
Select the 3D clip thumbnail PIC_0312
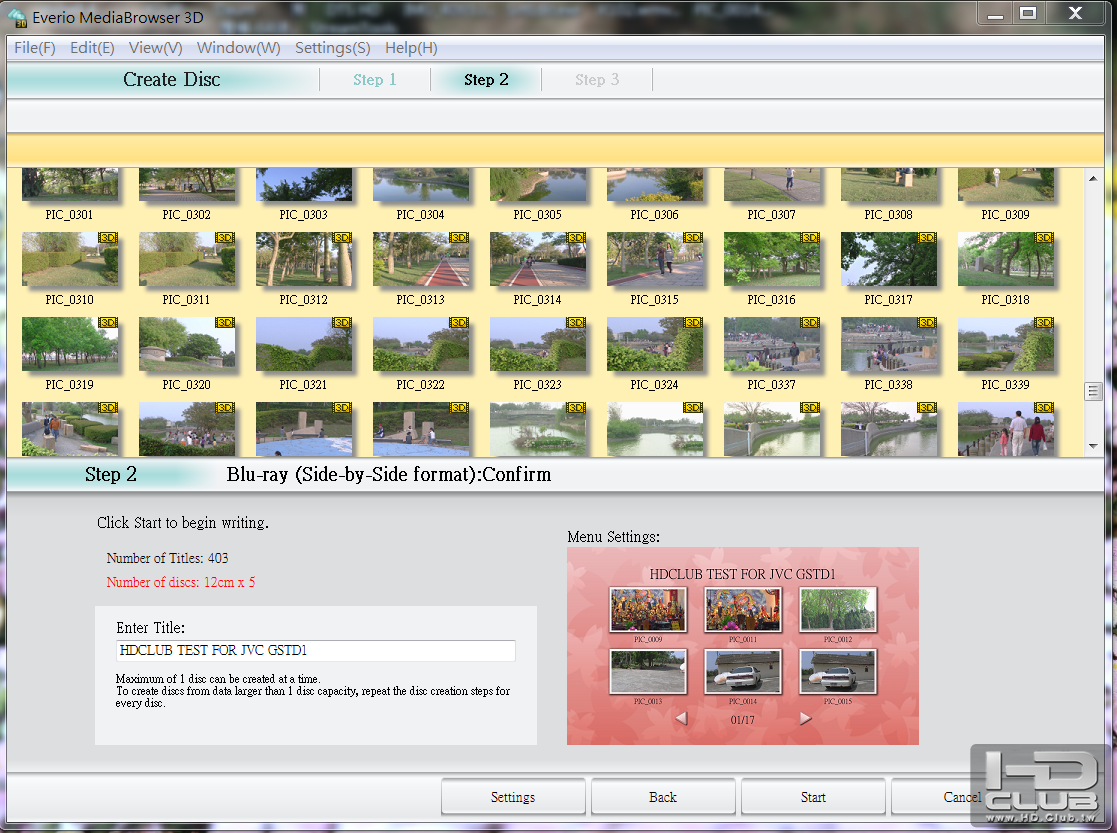[x=304, y=259]
